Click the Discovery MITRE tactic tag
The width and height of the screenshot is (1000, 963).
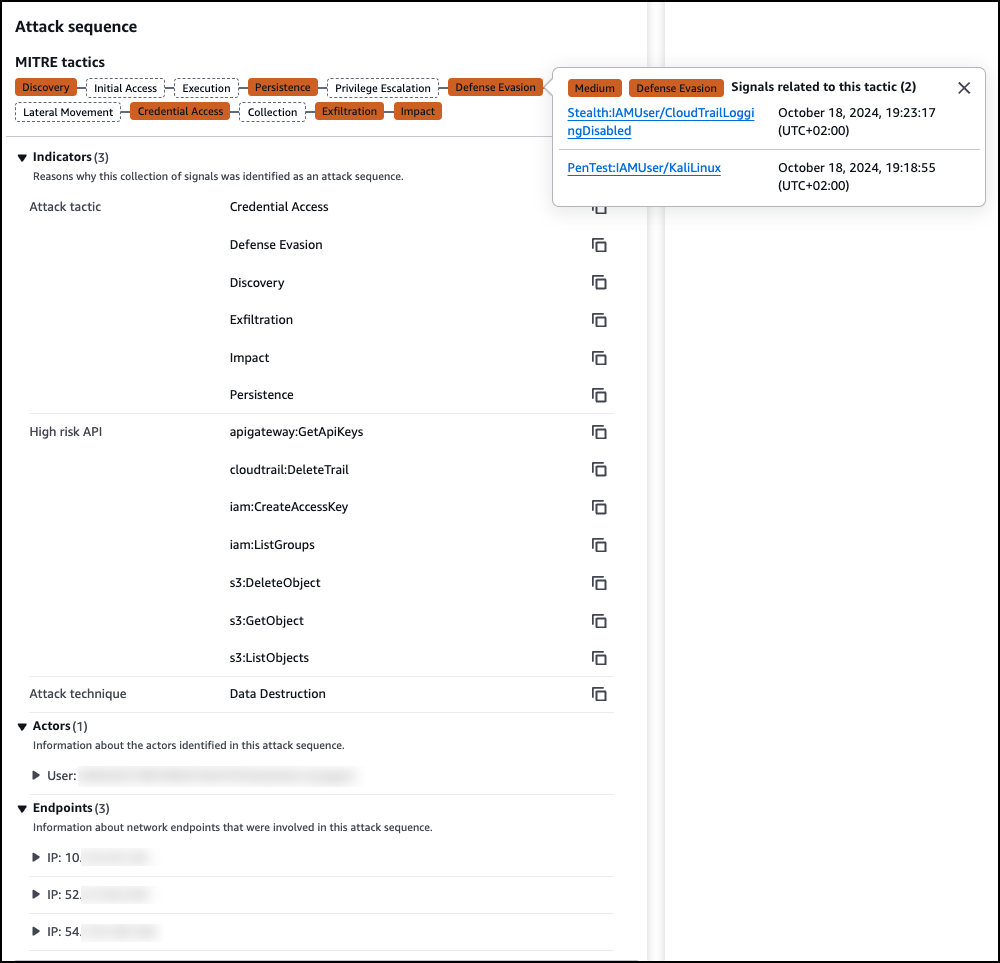pyautogui.click(x=46, y=88)
